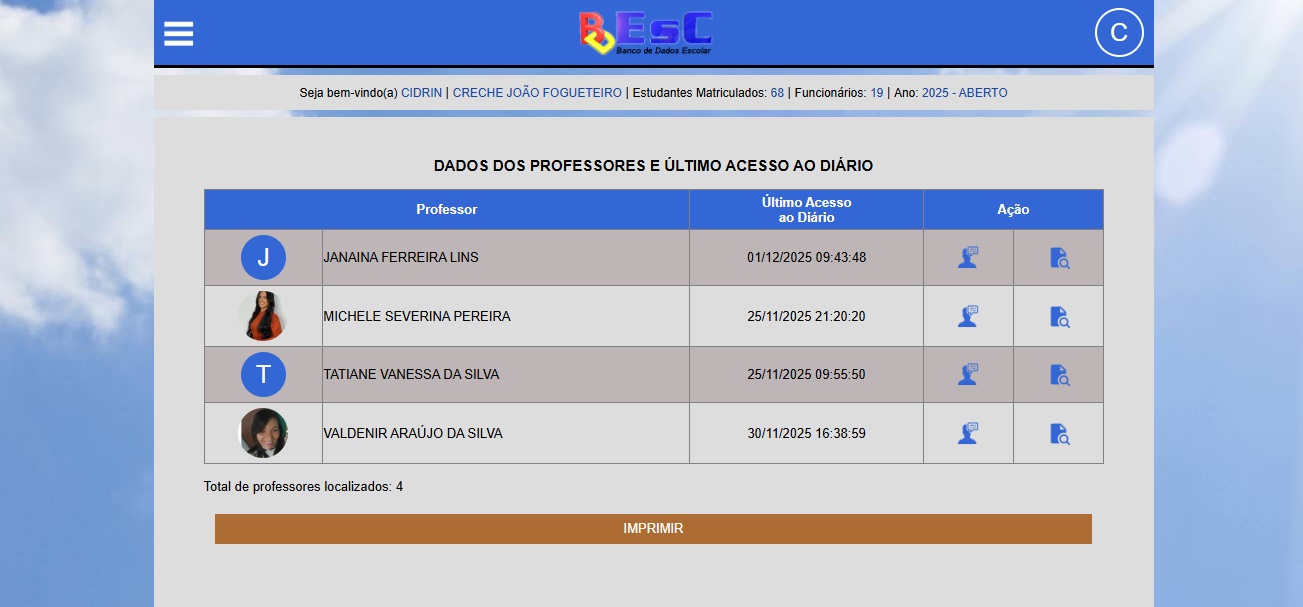
Task: Open diary search icon for Tatiane Vanessa da Silva
Action: 1059,375
